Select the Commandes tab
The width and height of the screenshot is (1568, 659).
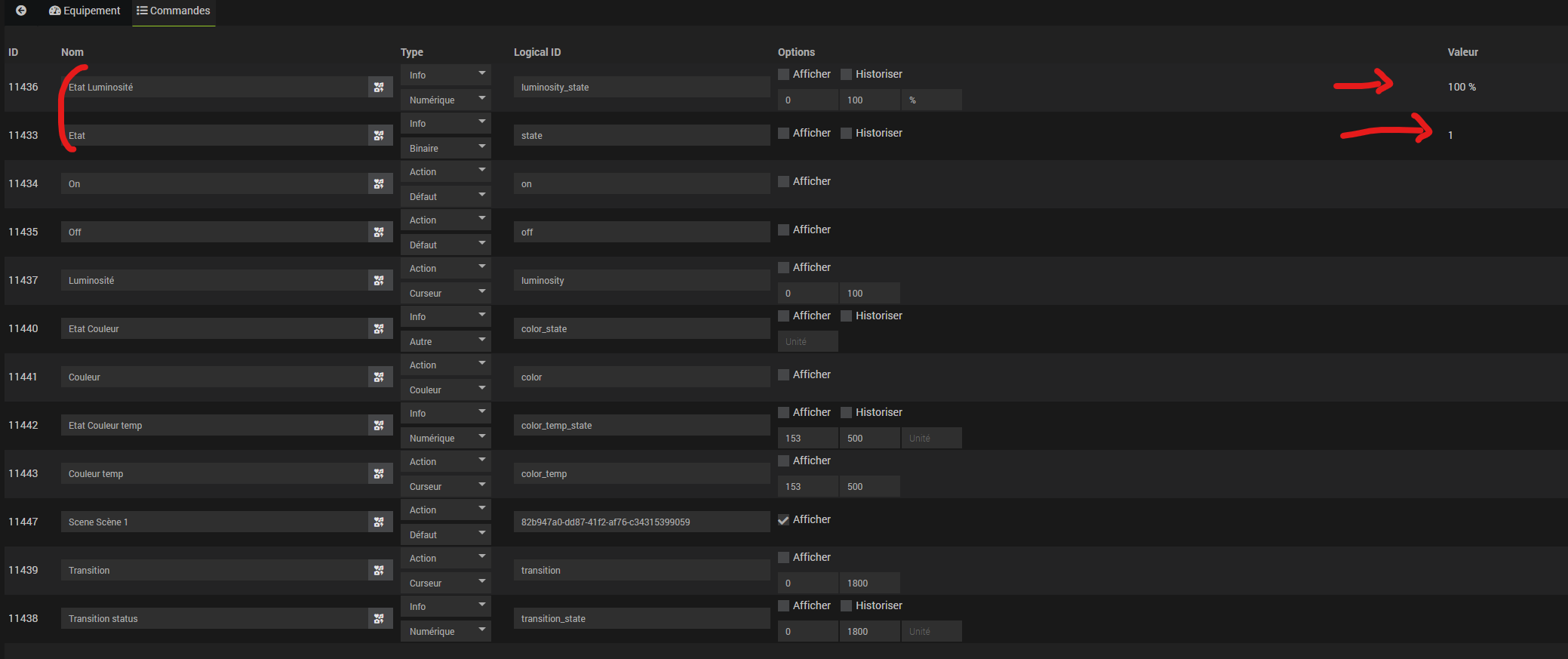(174, 11)
